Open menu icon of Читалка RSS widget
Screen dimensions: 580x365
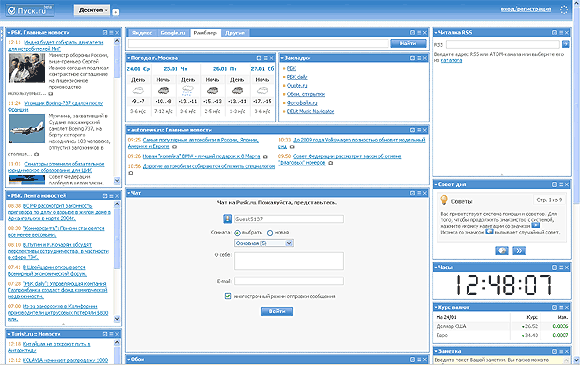click(561, 33)
